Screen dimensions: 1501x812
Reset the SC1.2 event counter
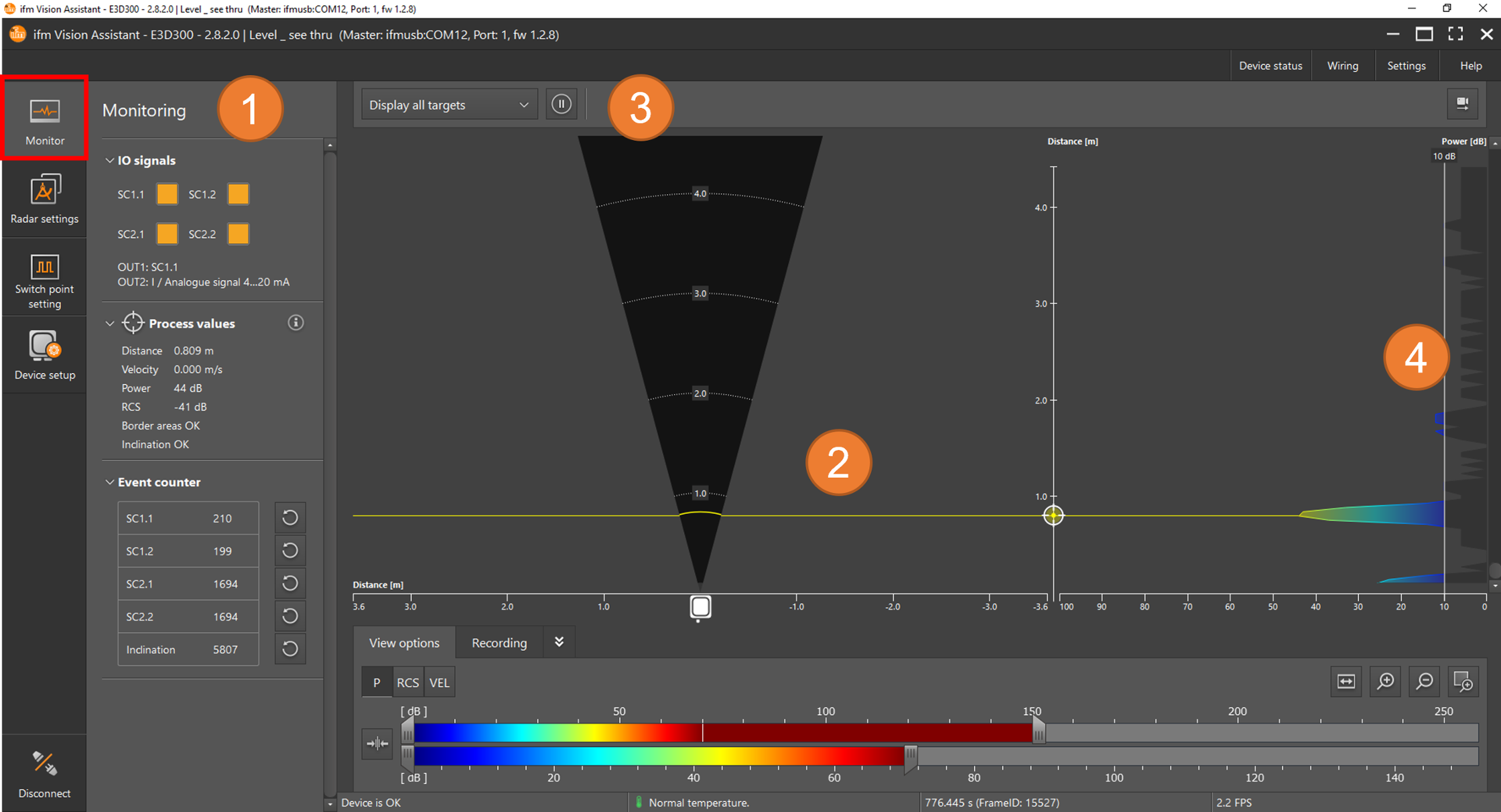(x=289, y=550)
